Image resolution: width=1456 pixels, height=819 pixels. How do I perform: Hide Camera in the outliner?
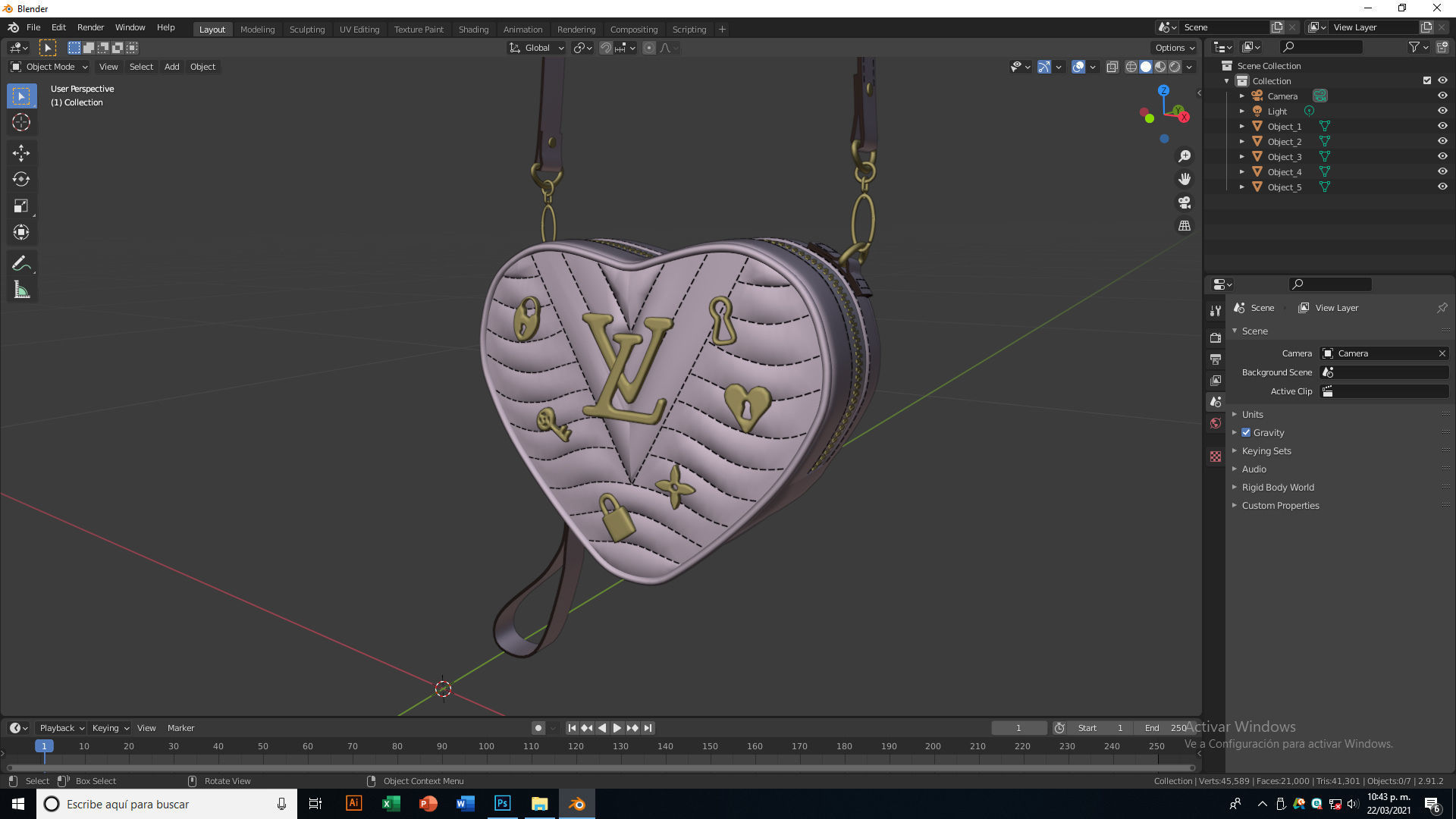tap(1442, 96)
